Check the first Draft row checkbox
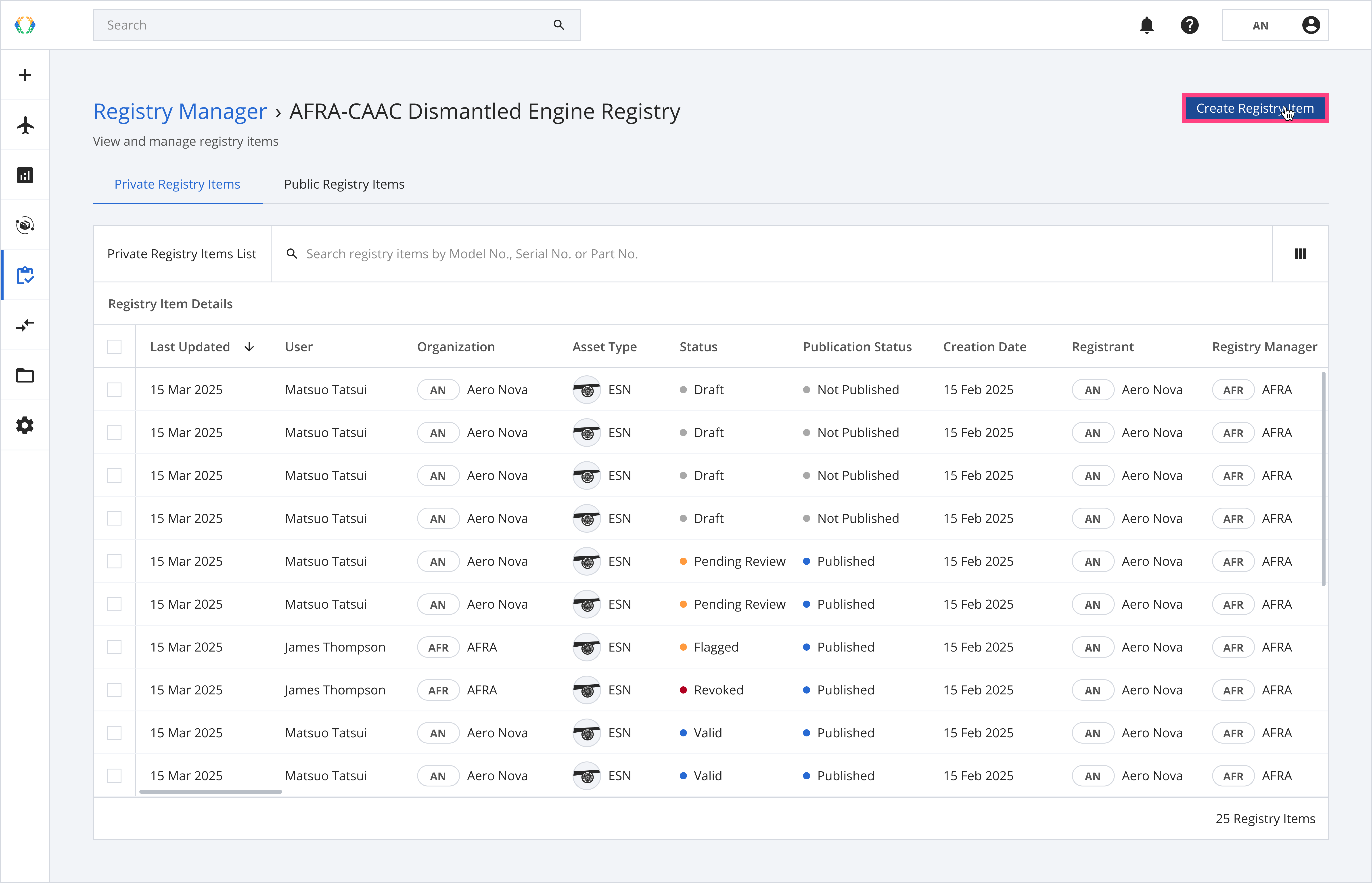This screenshot has width=1372, height=883. (115, 390)
